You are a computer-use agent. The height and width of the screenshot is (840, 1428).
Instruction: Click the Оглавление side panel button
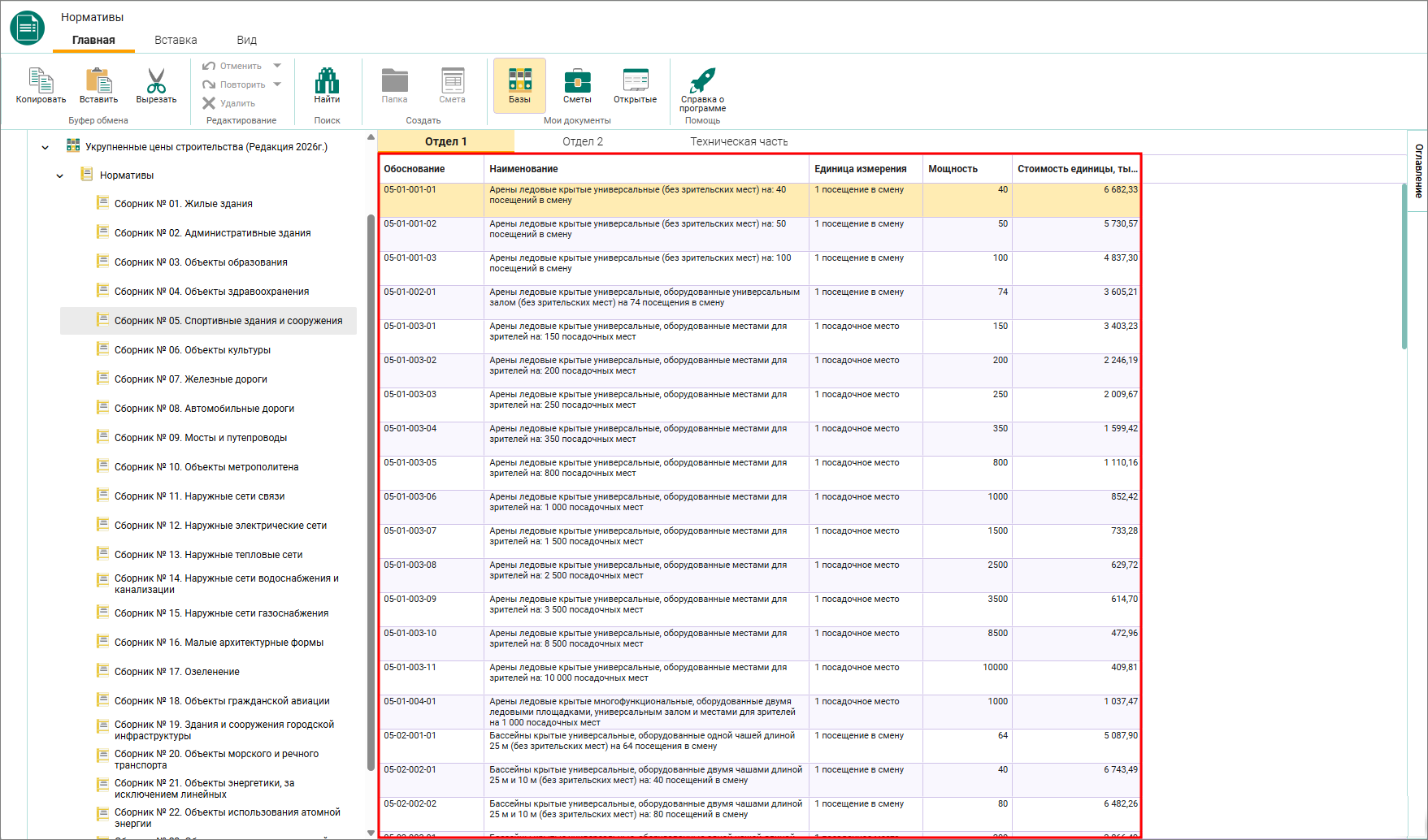pyautogui.click(x=1418, y=171)
